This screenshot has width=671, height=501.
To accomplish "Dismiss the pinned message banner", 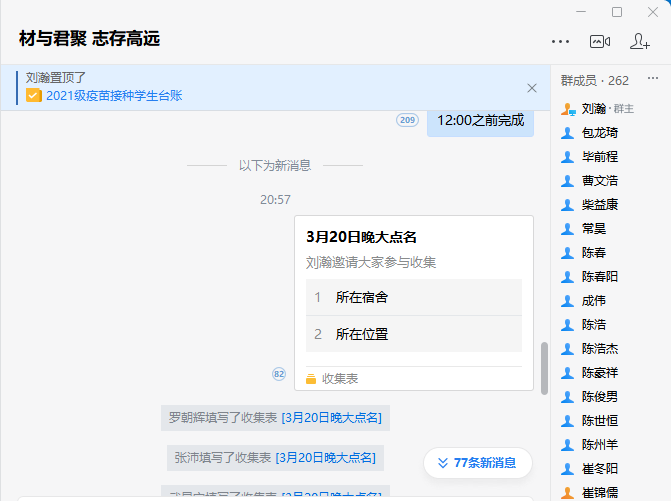I will point(532,88).
